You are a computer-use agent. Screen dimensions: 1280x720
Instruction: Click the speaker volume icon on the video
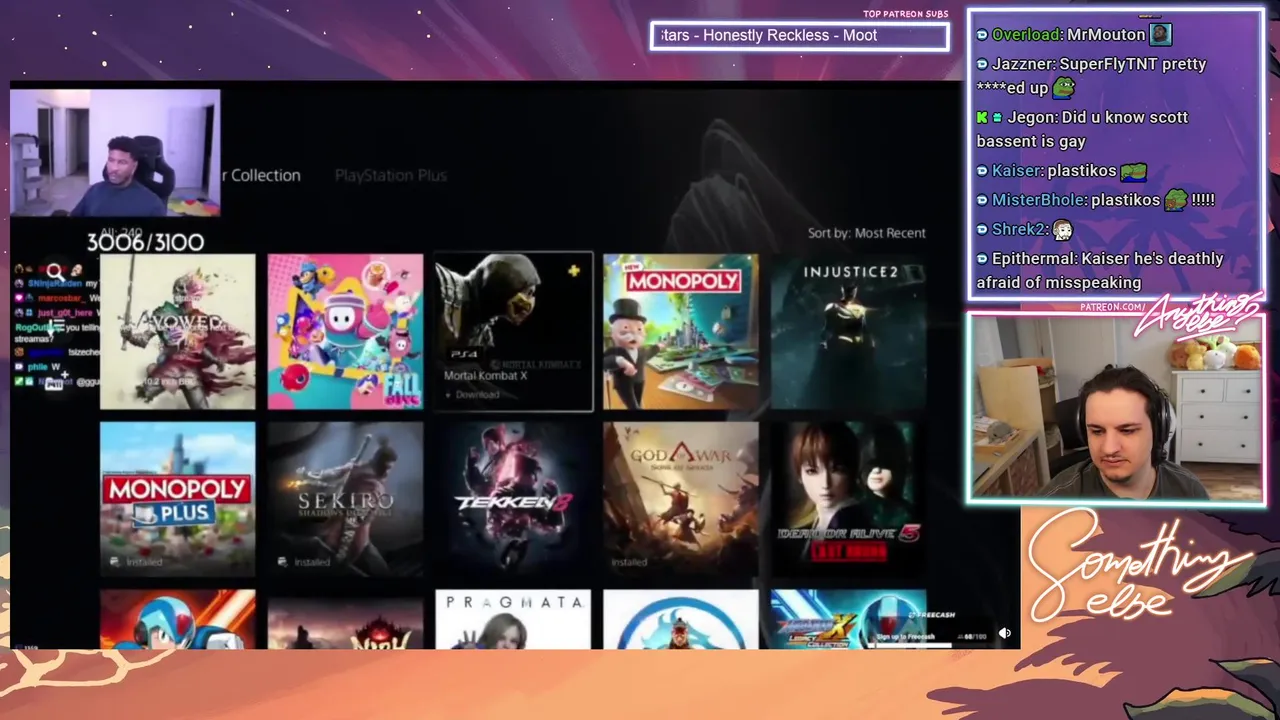[x=1004, y=633]
